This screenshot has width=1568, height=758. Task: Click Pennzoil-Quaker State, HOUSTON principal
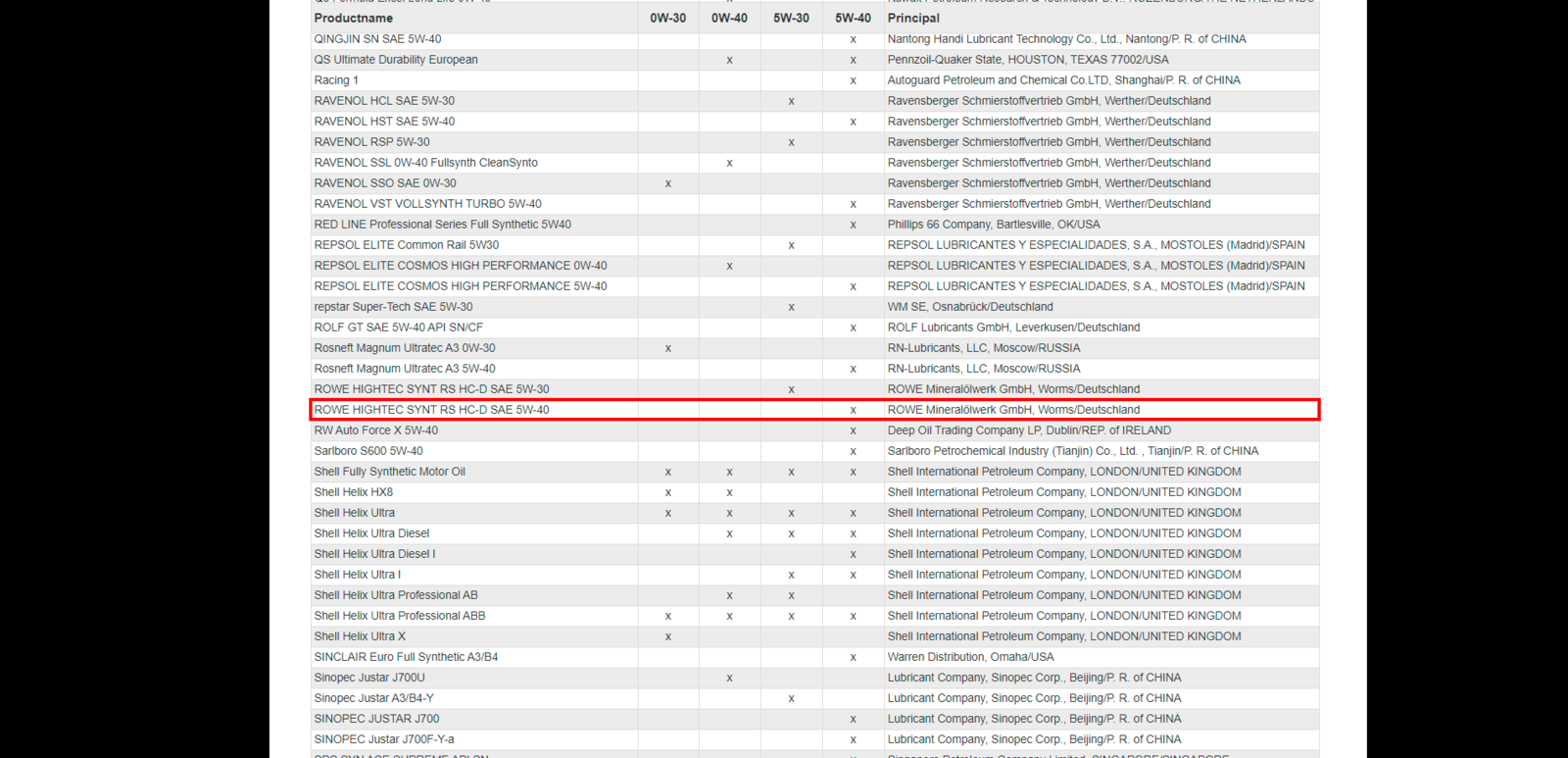pyautogui.click(x=1028, y=60)
